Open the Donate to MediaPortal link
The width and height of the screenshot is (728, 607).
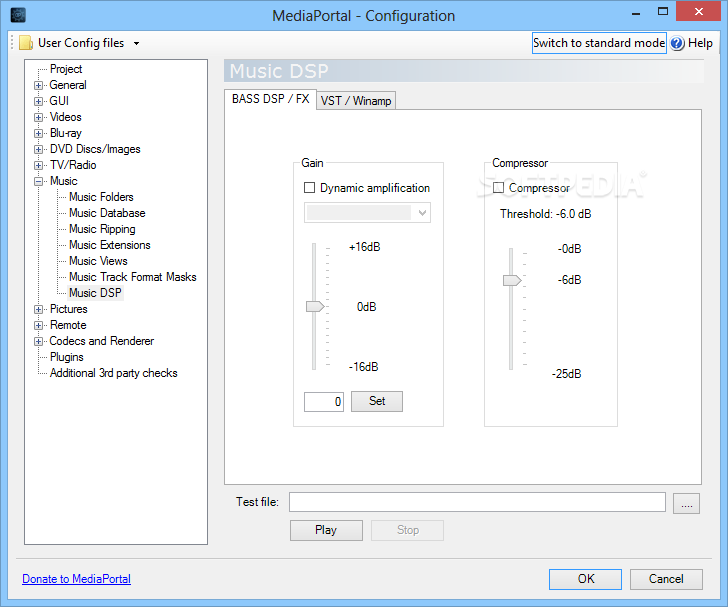click(x=77, y=579)
